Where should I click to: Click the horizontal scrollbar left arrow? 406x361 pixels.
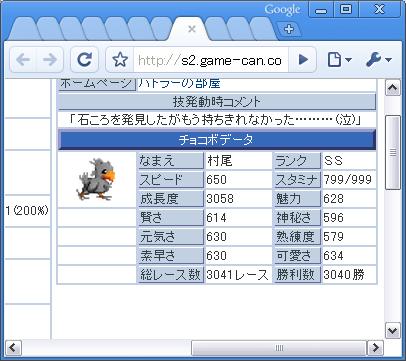click(13, 348)
